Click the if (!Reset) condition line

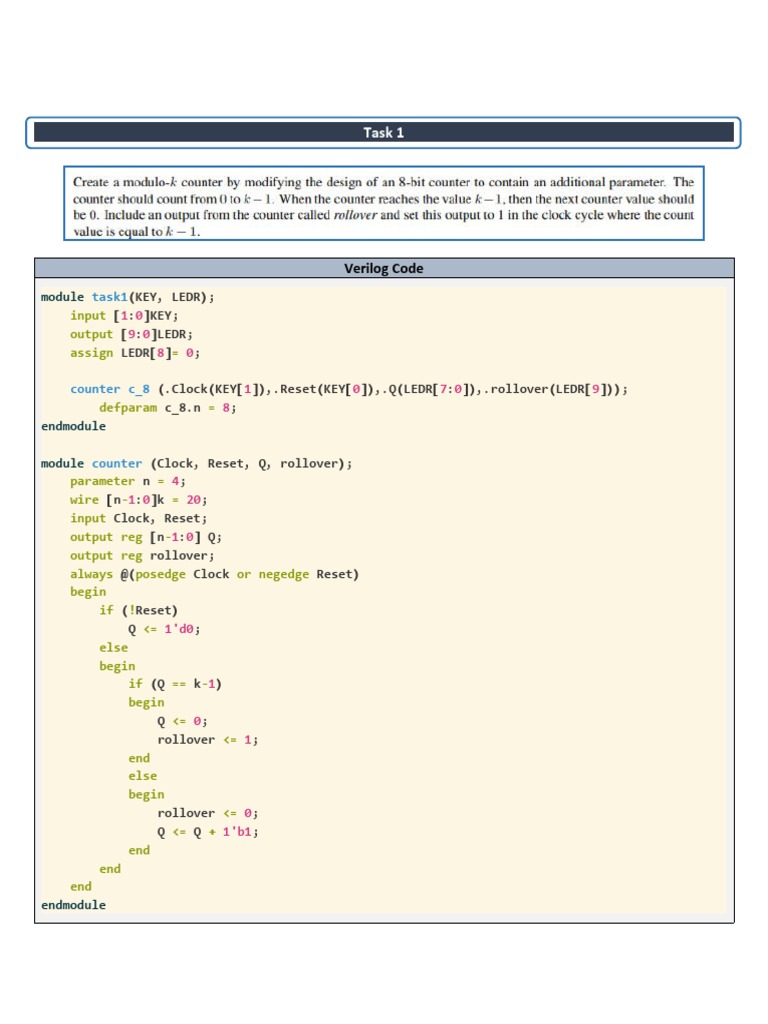click(x=138, y=610)
